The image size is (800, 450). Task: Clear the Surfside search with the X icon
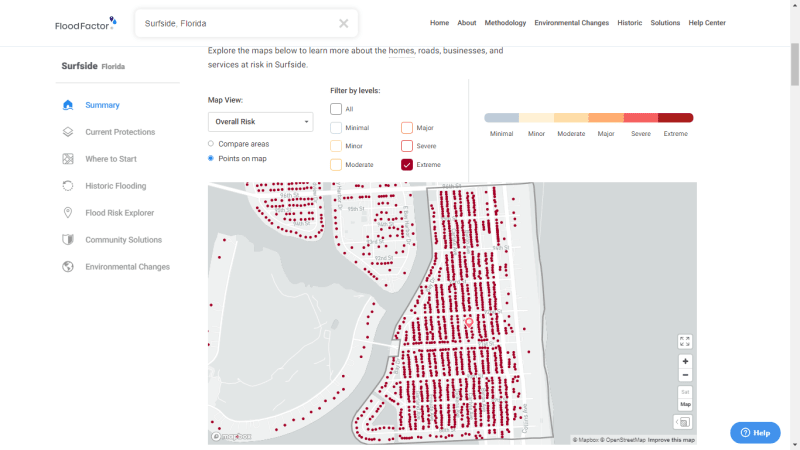point(343,23)
